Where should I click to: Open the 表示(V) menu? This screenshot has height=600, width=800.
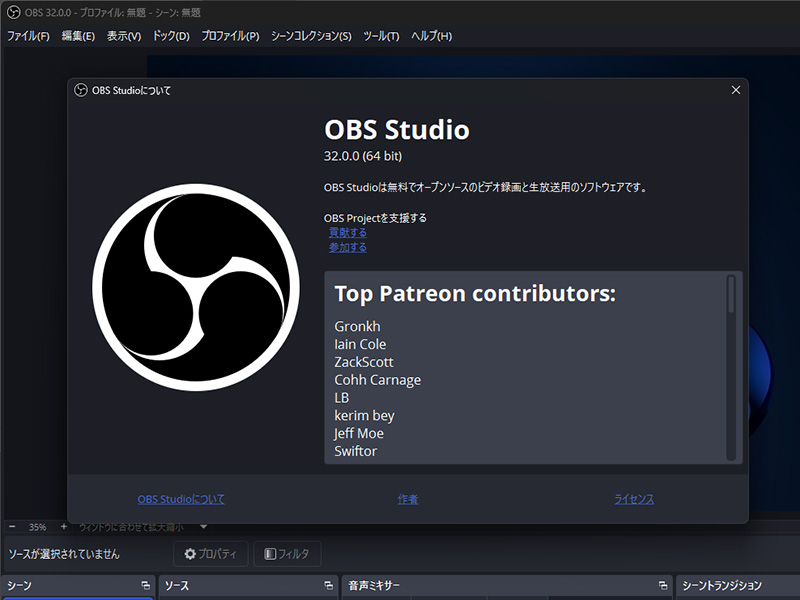[x=123, y=36]
